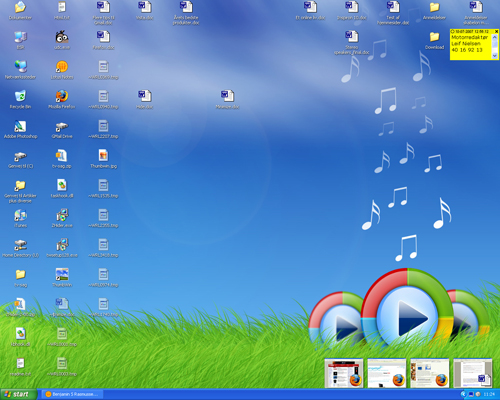Select the Minimize.doc document icon
Image resolution: width=500 pixels, height=400 pixels.
(x=227, y=96)
